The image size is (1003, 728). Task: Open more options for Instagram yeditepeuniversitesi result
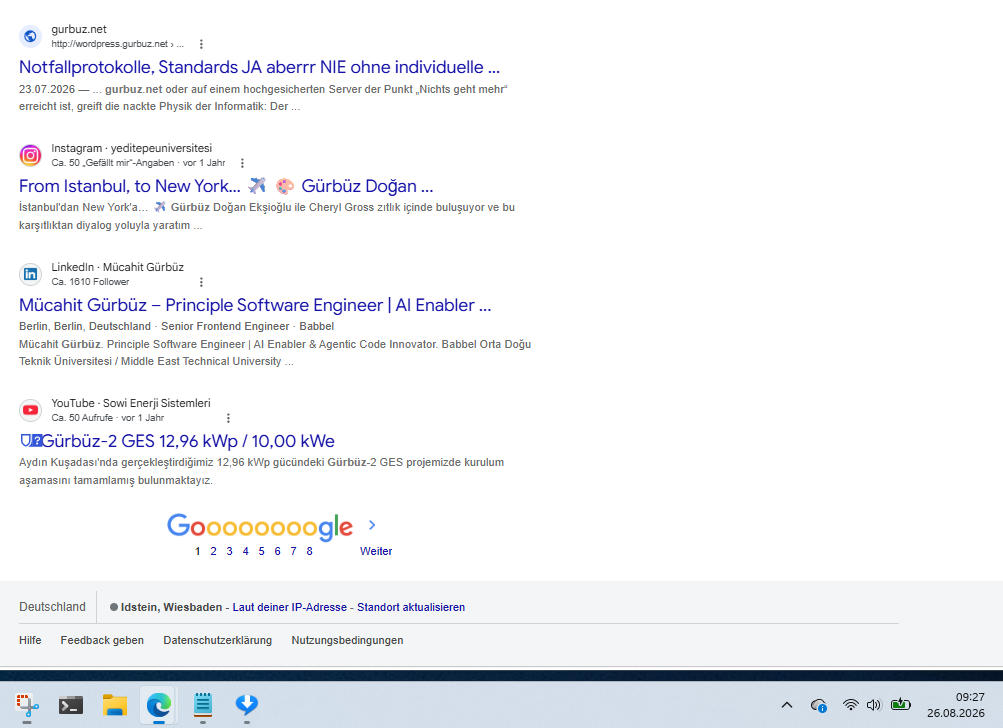tap(242, 163)
